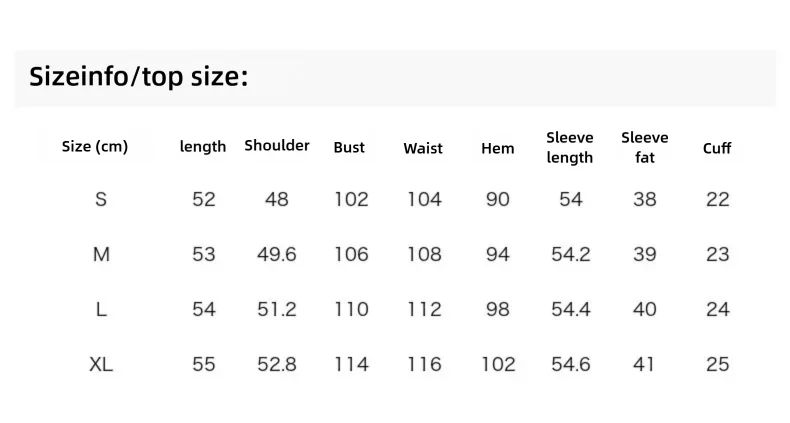The image size is (790, 423).
Task: Click the length column header
Action: click(203, 147)
